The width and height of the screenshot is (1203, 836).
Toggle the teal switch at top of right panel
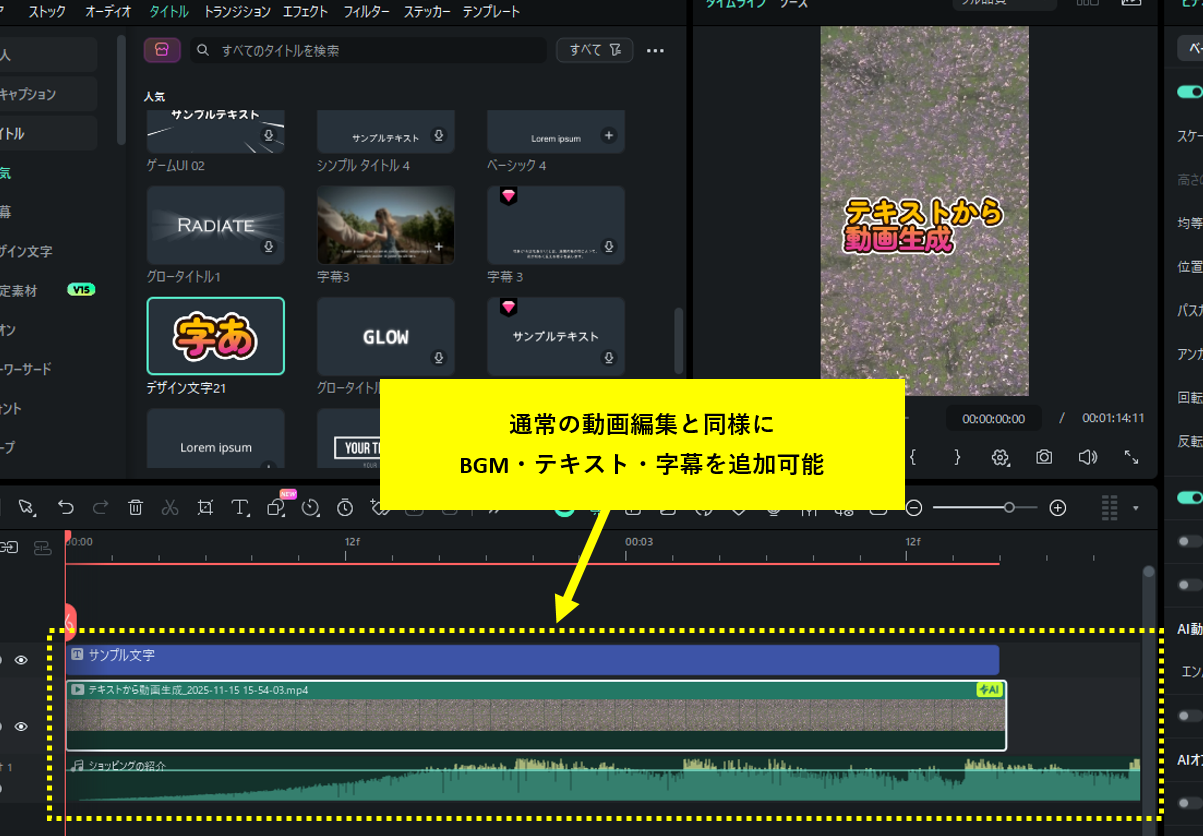click(x=1190, y=91)
